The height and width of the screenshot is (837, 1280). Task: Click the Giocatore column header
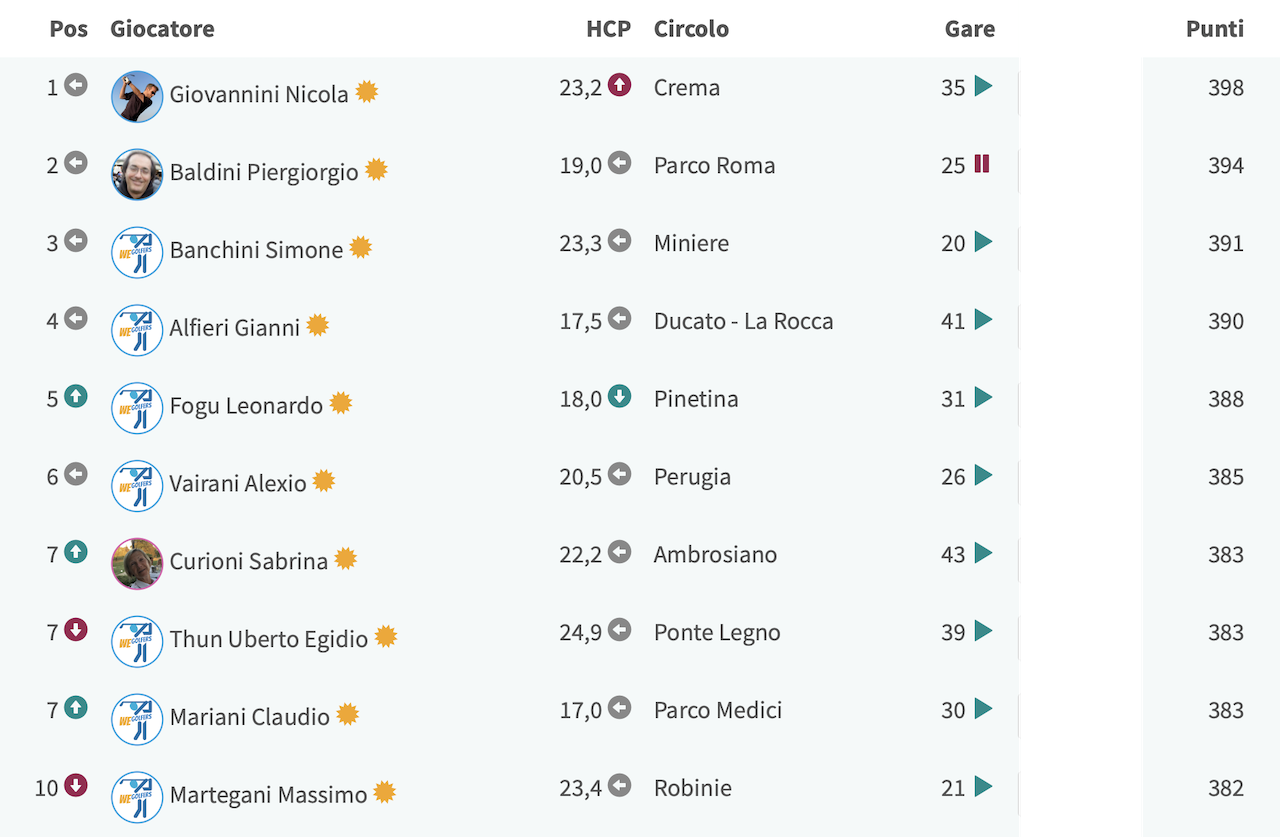(x=162, y=29)
